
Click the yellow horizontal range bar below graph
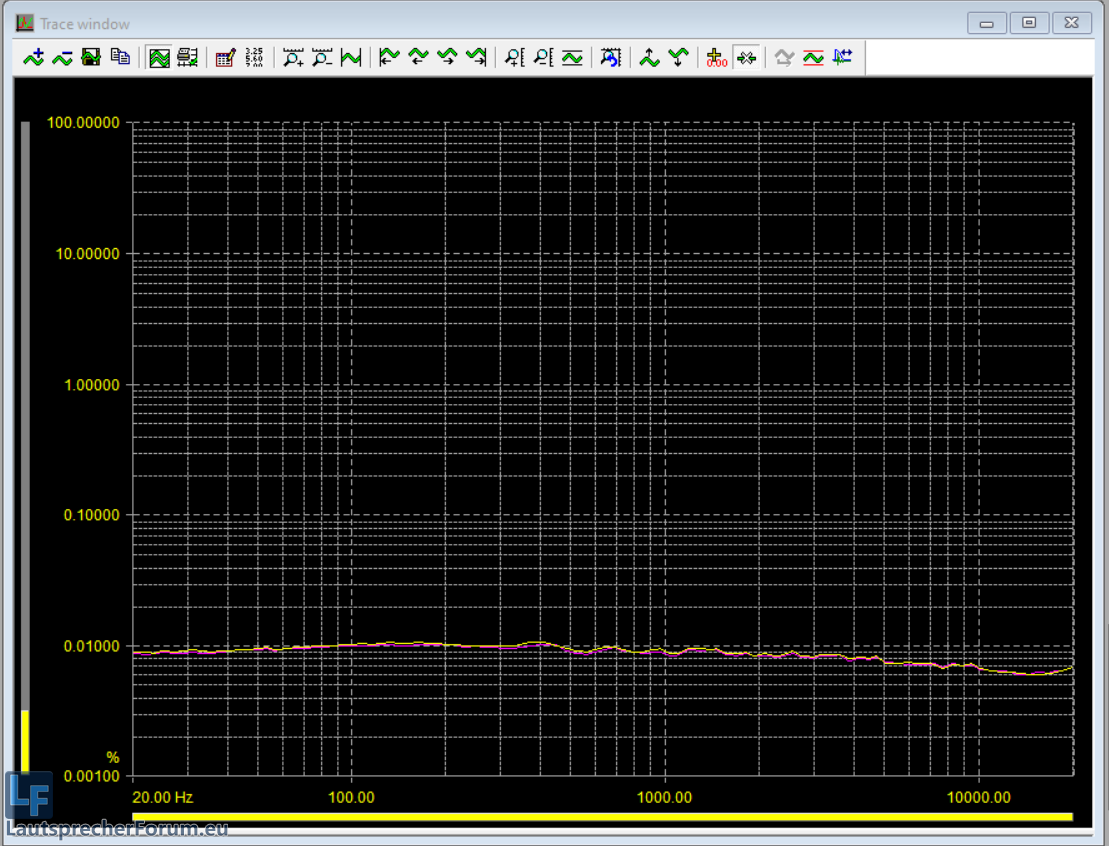click(x=602, y=817)
